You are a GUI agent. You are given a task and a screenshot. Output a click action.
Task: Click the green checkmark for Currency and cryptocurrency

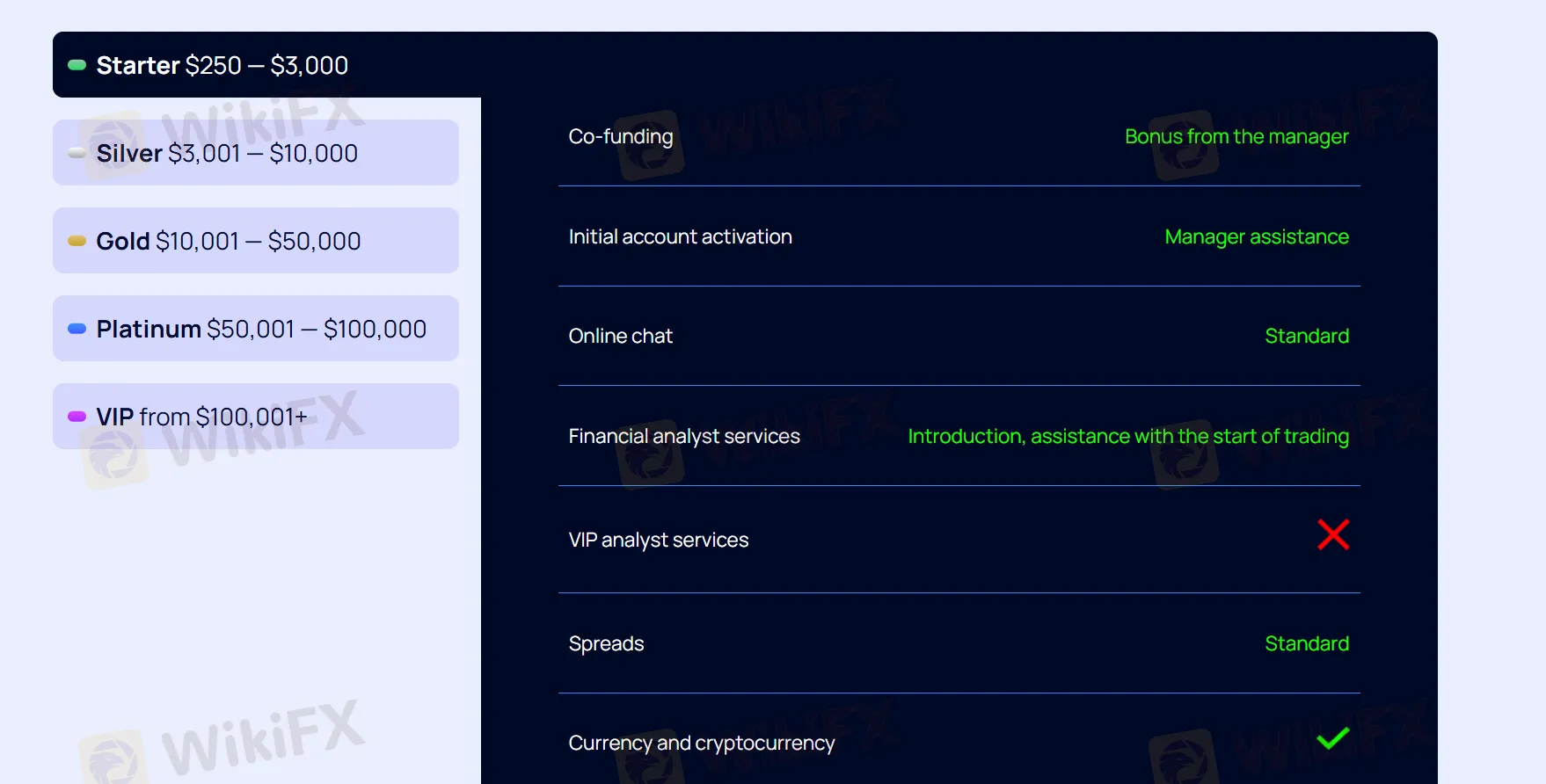(1333, 739)
